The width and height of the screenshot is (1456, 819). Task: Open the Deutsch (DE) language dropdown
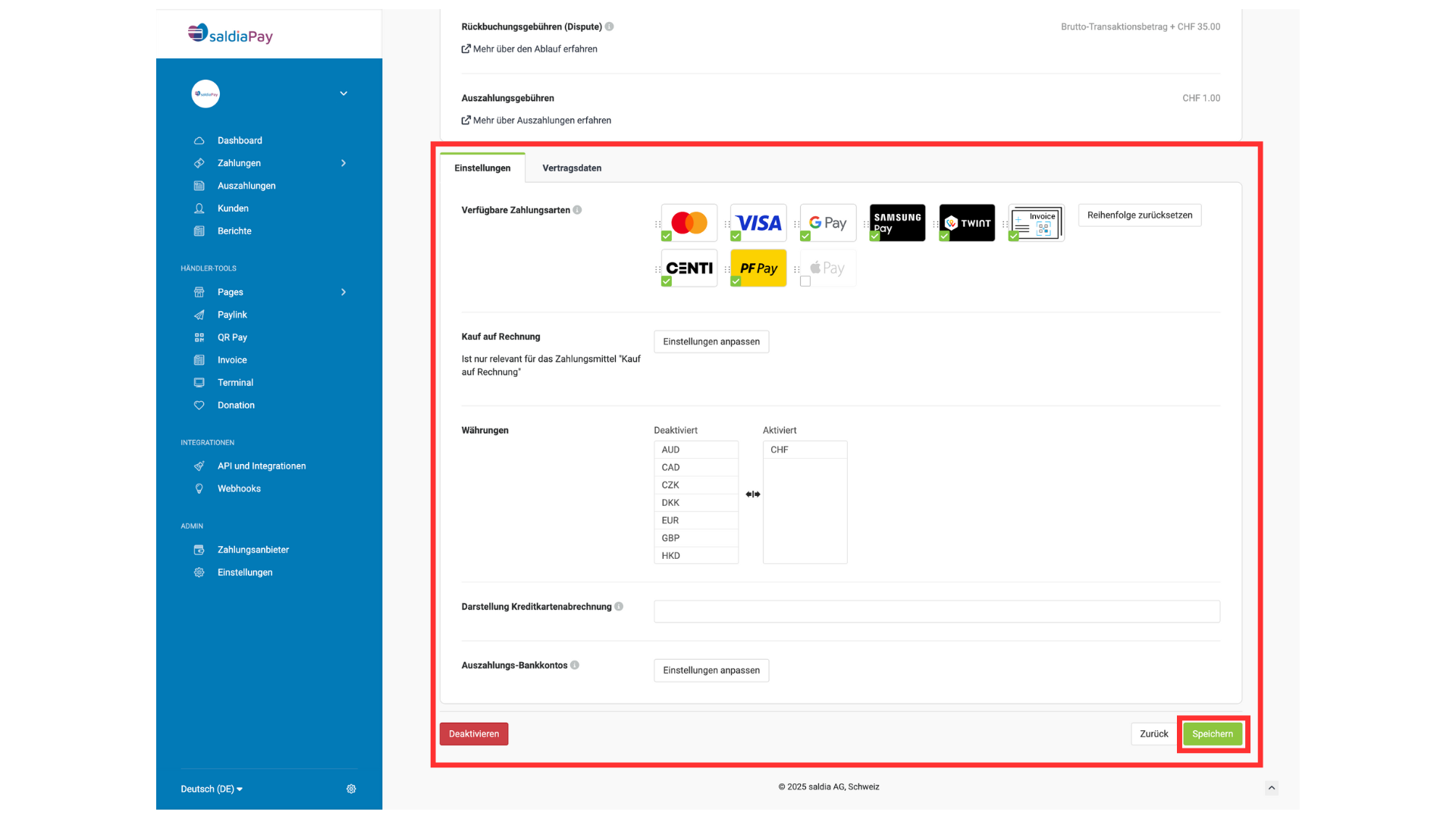point(212,789)
